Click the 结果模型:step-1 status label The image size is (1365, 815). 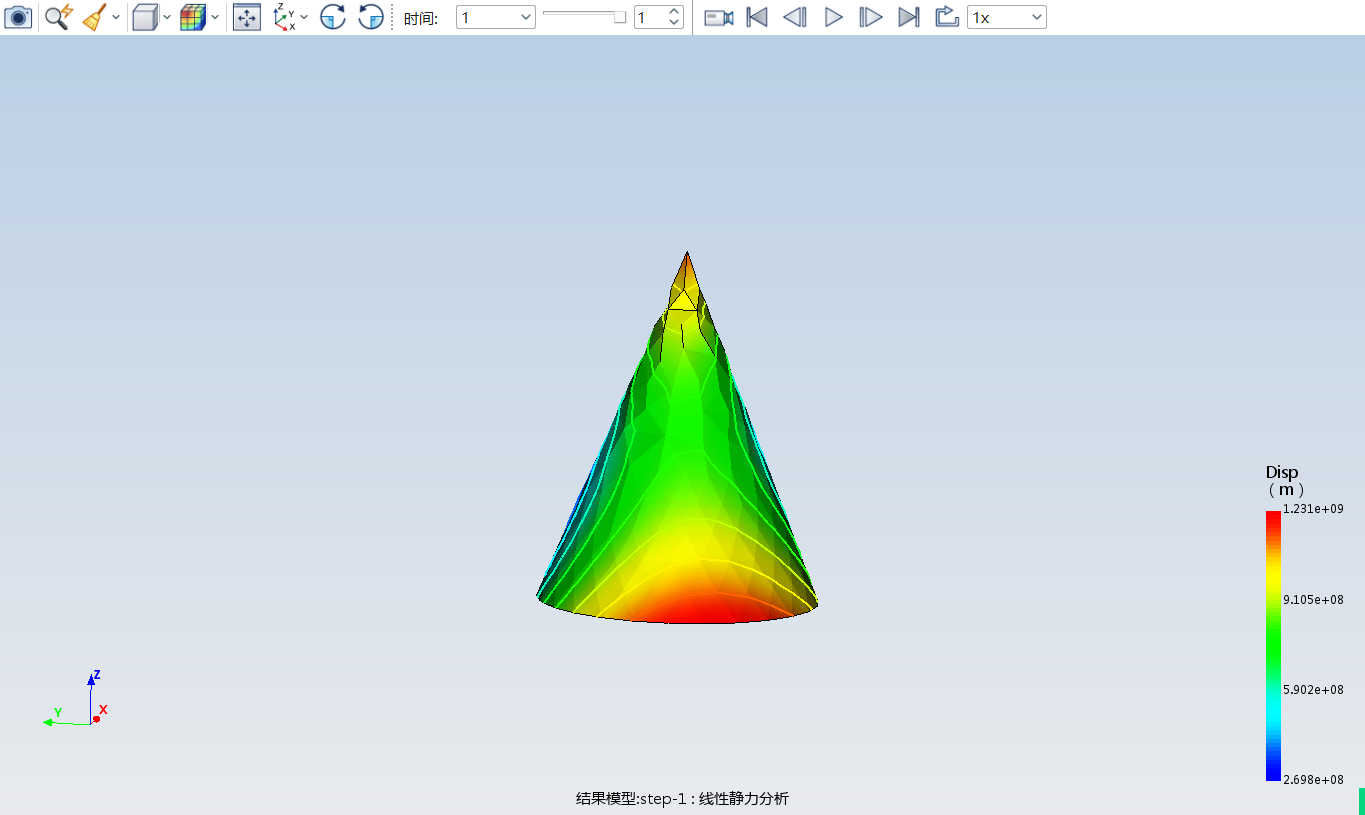click(x=682, y=799)
